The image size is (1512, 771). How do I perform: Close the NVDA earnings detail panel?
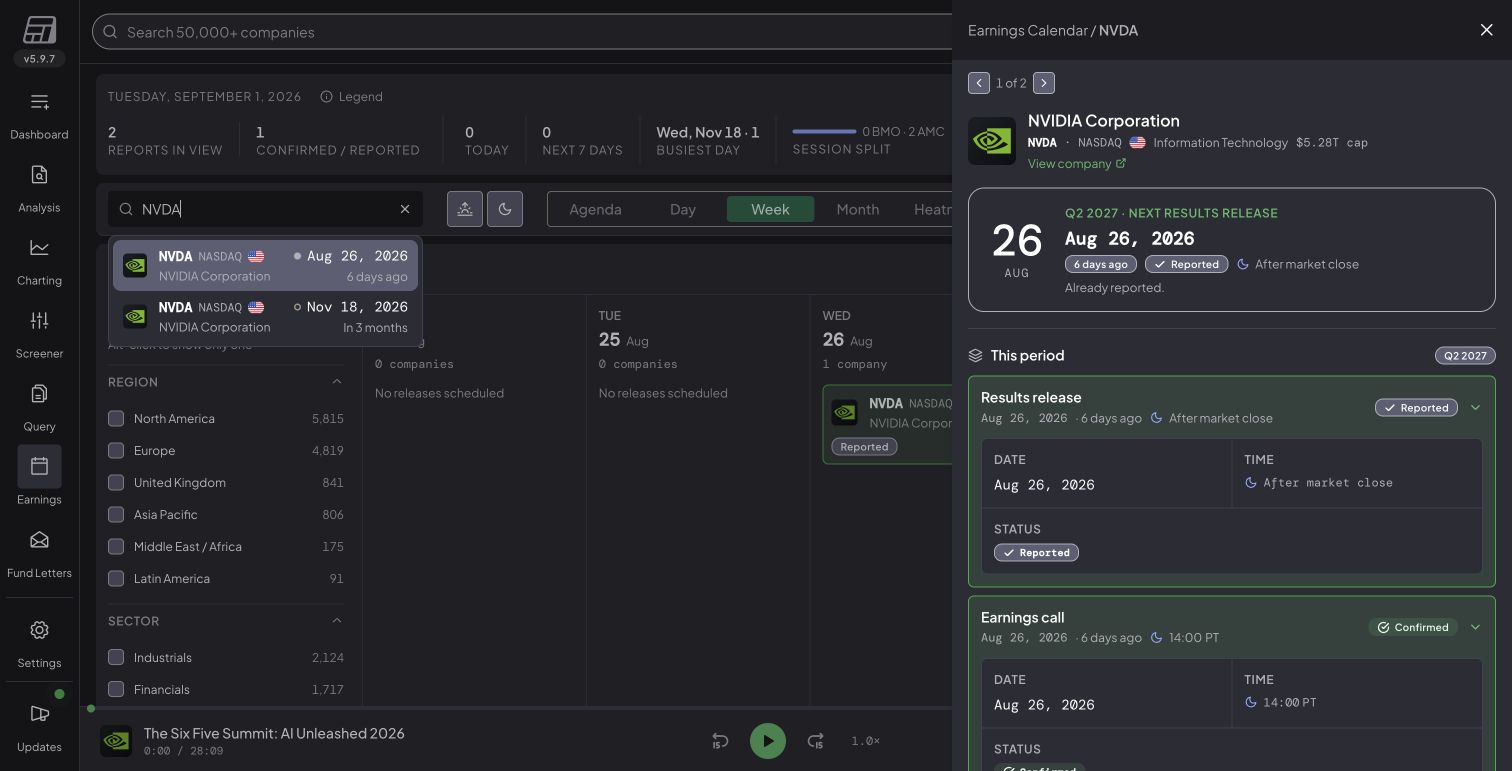[1486, 30]
